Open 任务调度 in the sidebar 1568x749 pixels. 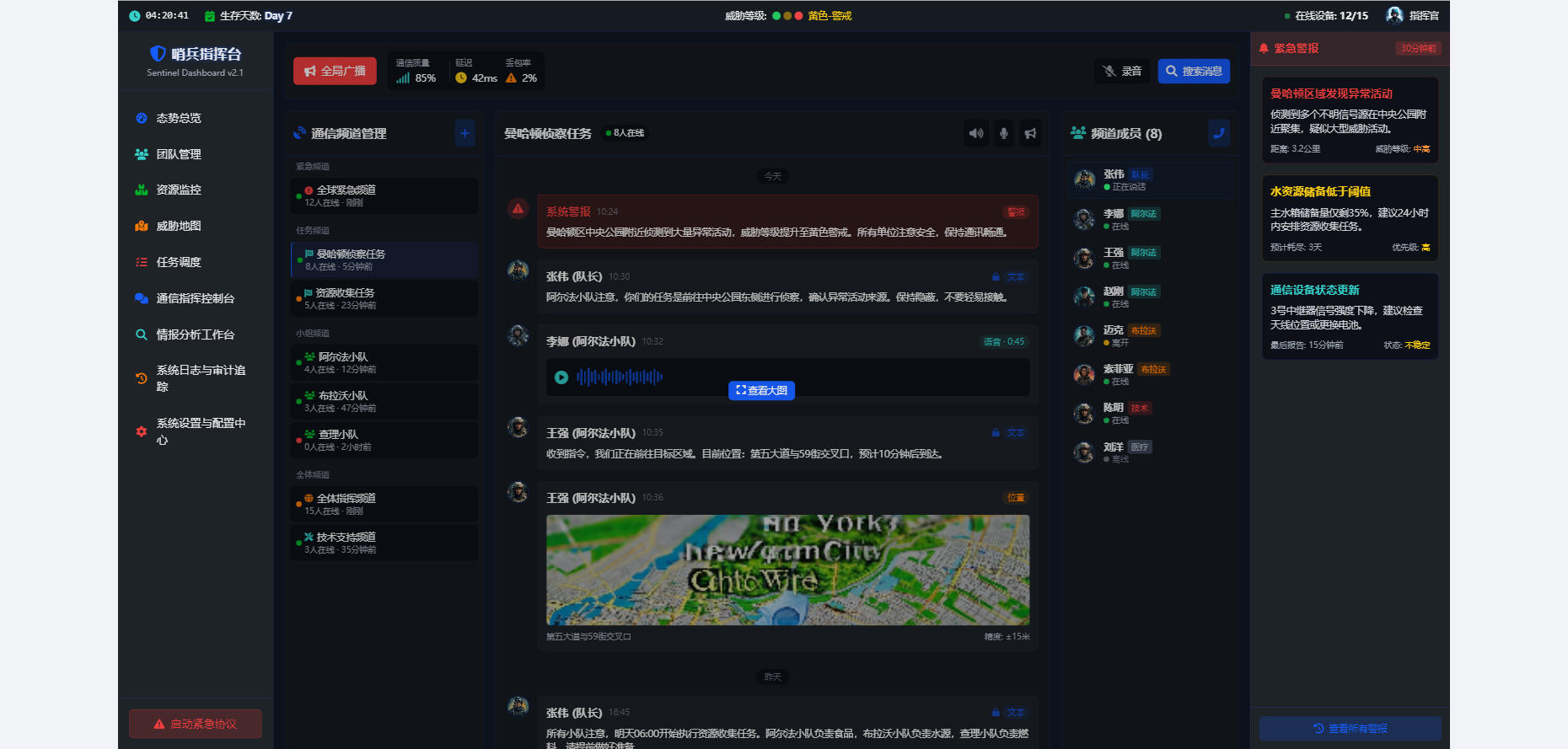click(x=196, y=262)
